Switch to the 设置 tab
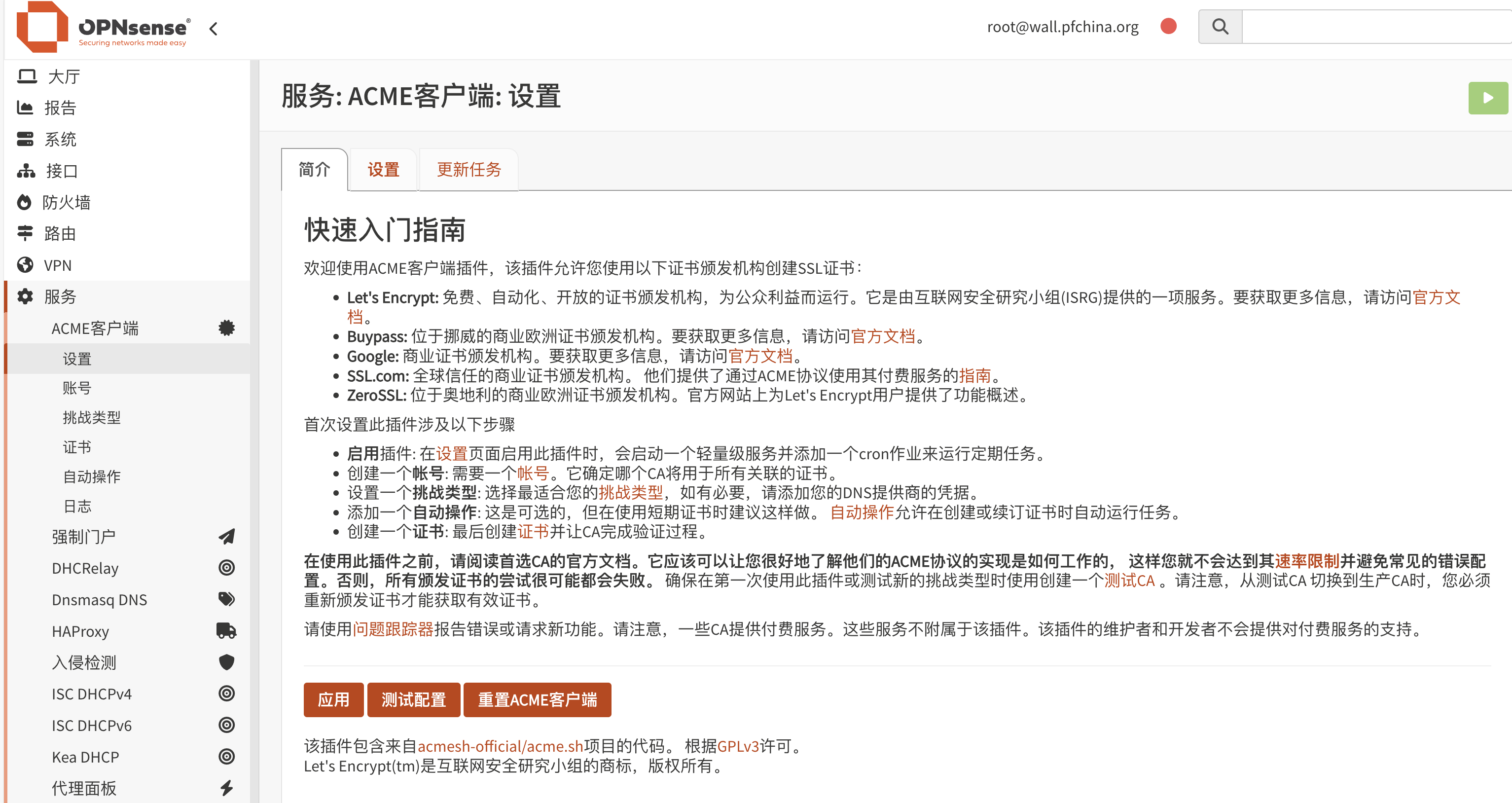Screen dimensions: 1512x803 tap(383, 170)
